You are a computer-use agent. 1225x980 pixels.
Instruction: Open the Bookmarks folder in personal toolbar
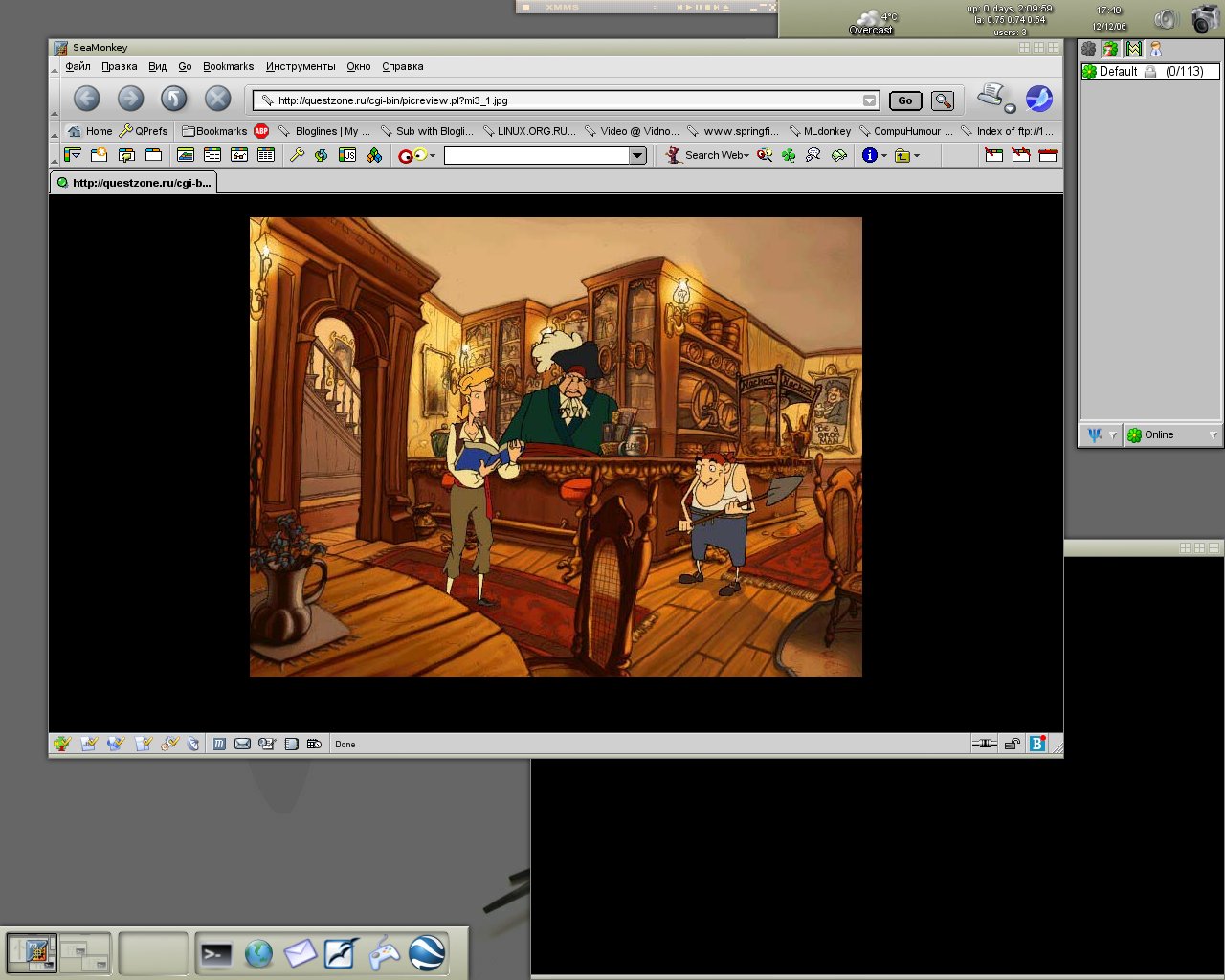214,131
